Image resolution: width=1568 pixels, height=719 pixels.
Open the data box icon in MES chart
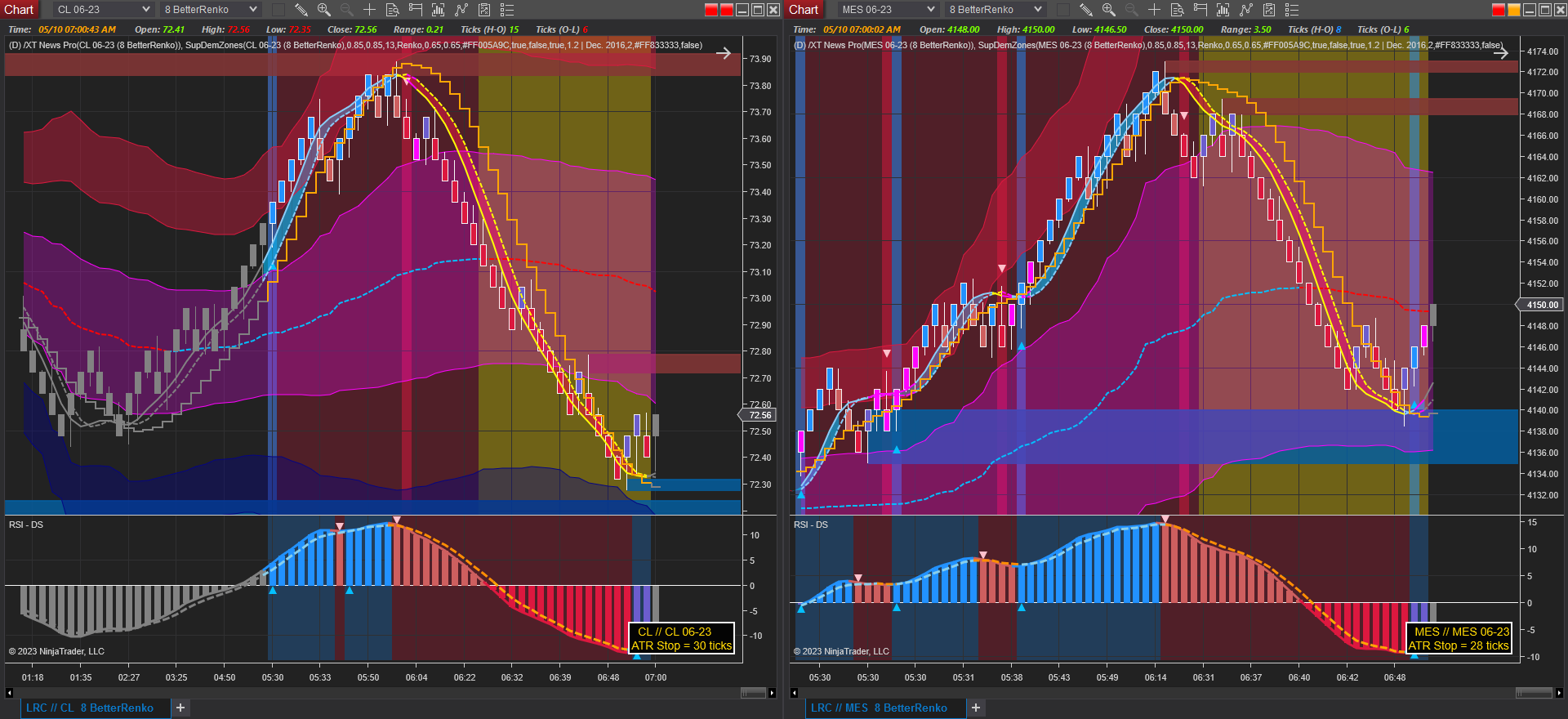click(1178, 10)
